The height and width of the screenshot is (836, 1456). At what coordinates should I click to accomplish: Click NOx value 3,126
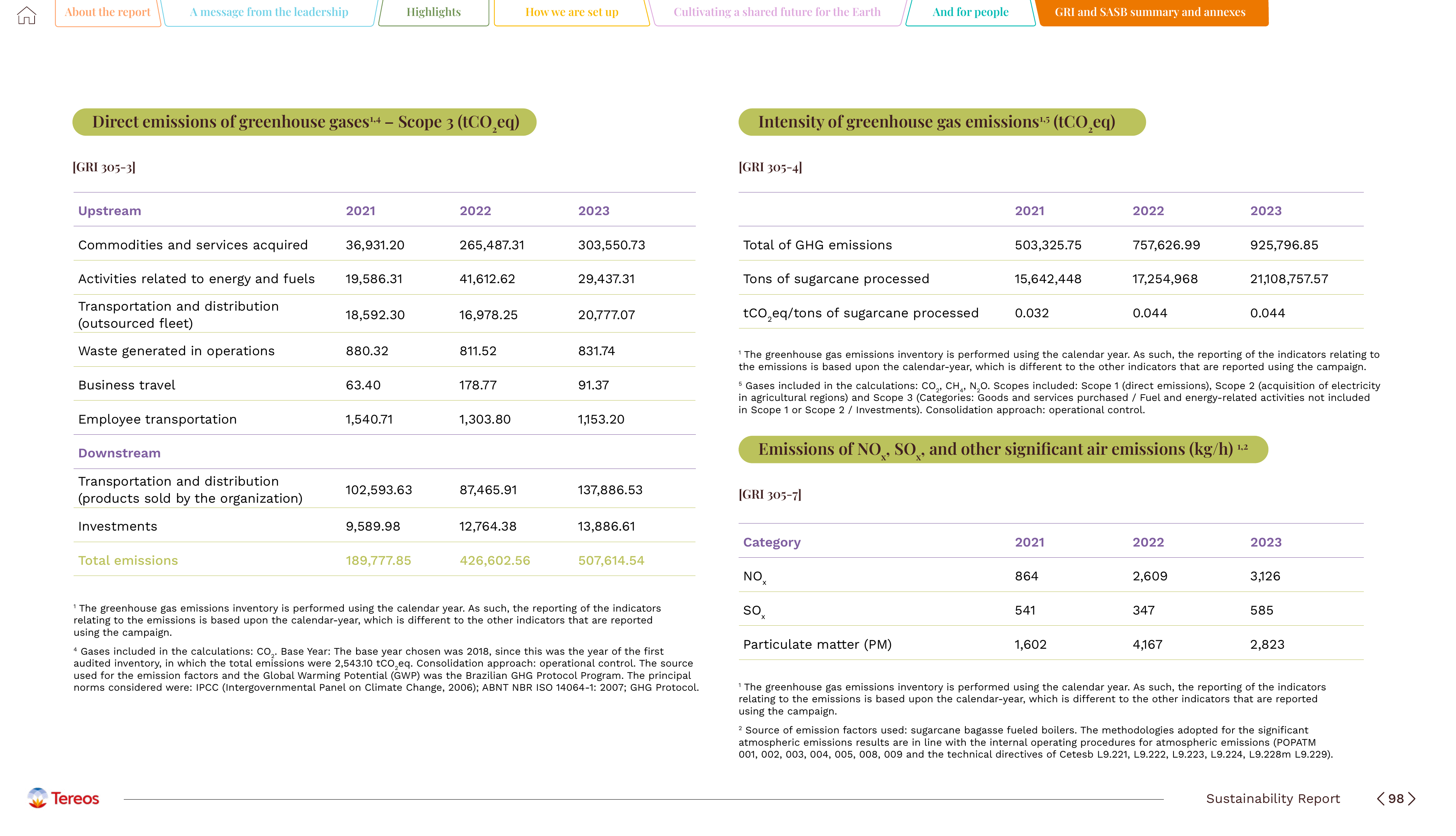pyautogui.click(x=1265, y=577)
